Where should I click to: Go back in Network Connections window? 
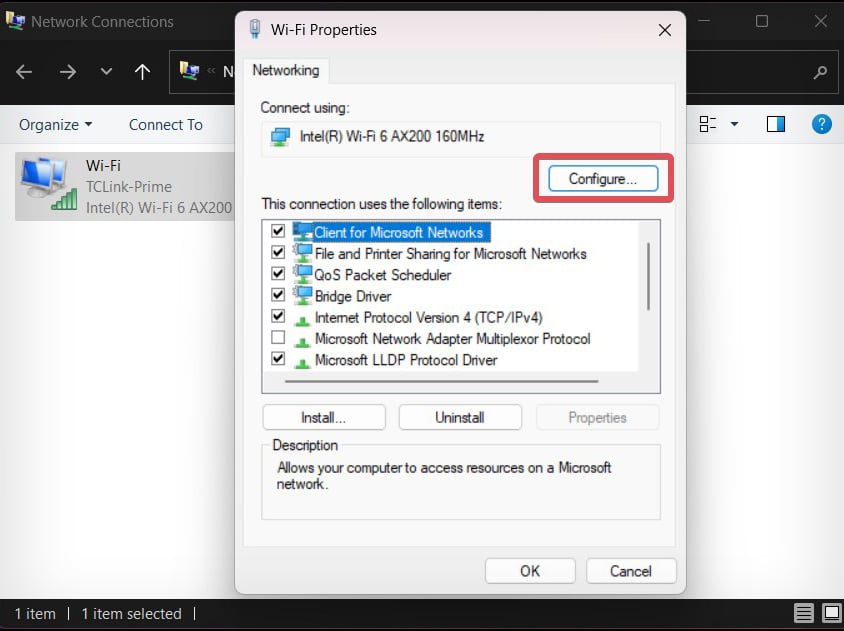click(24, 72)
